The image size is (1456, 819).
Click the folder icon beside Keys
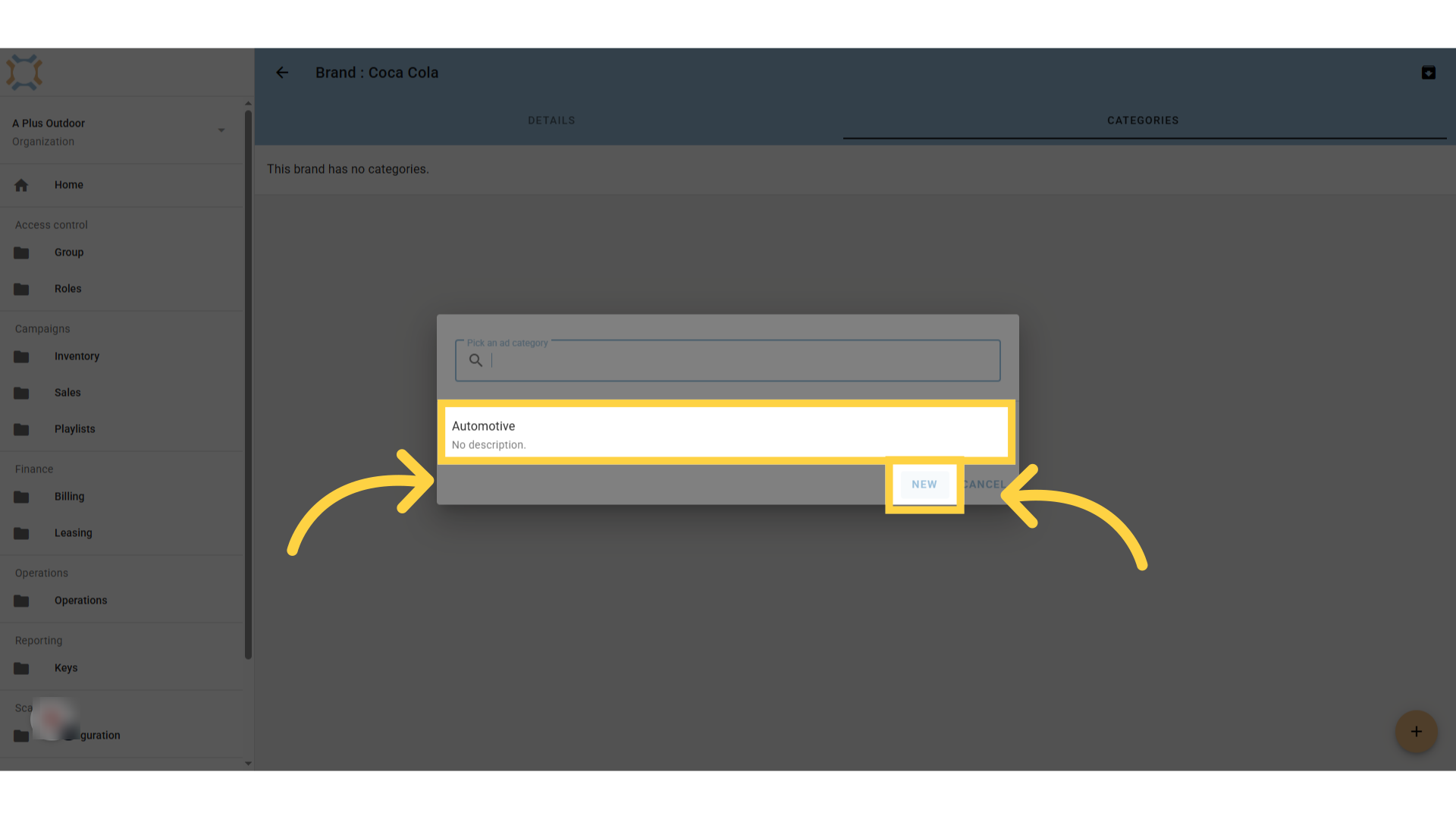click(x=21, y=668)
